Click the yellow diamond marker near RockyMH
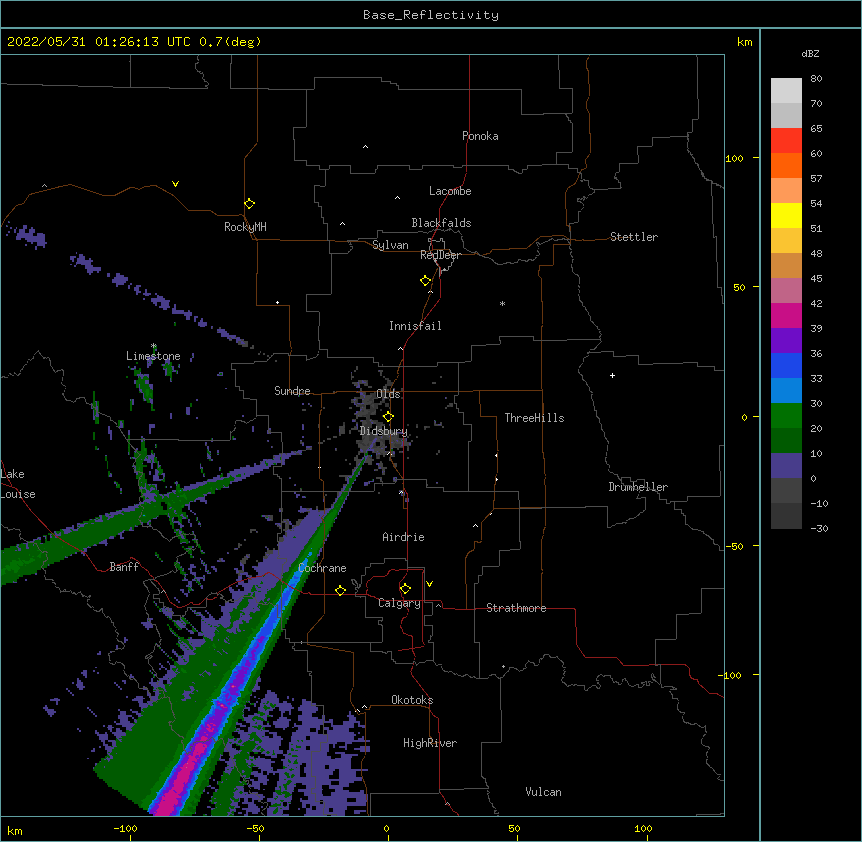The image size is (862, 842). (249, 204)
